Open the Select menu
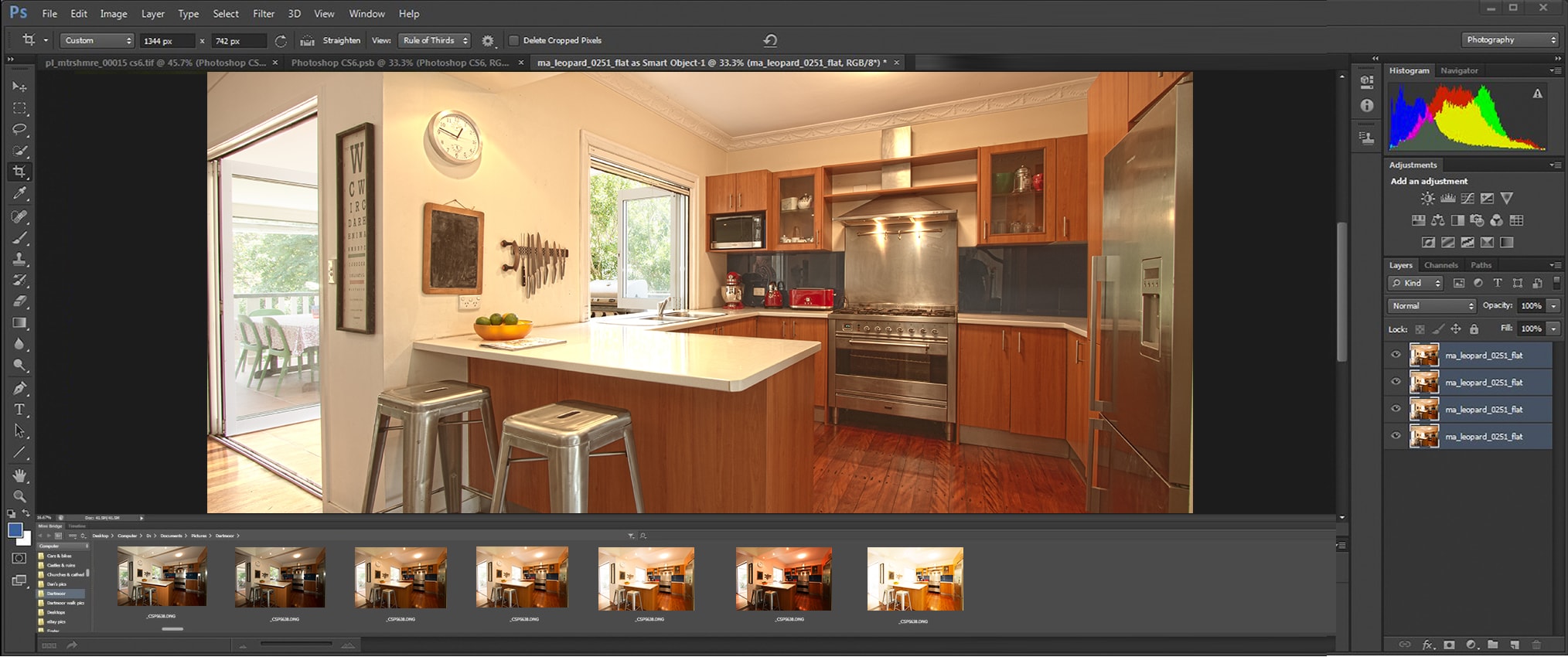This screenshot has height=657, width=1568. click(226, 14)
